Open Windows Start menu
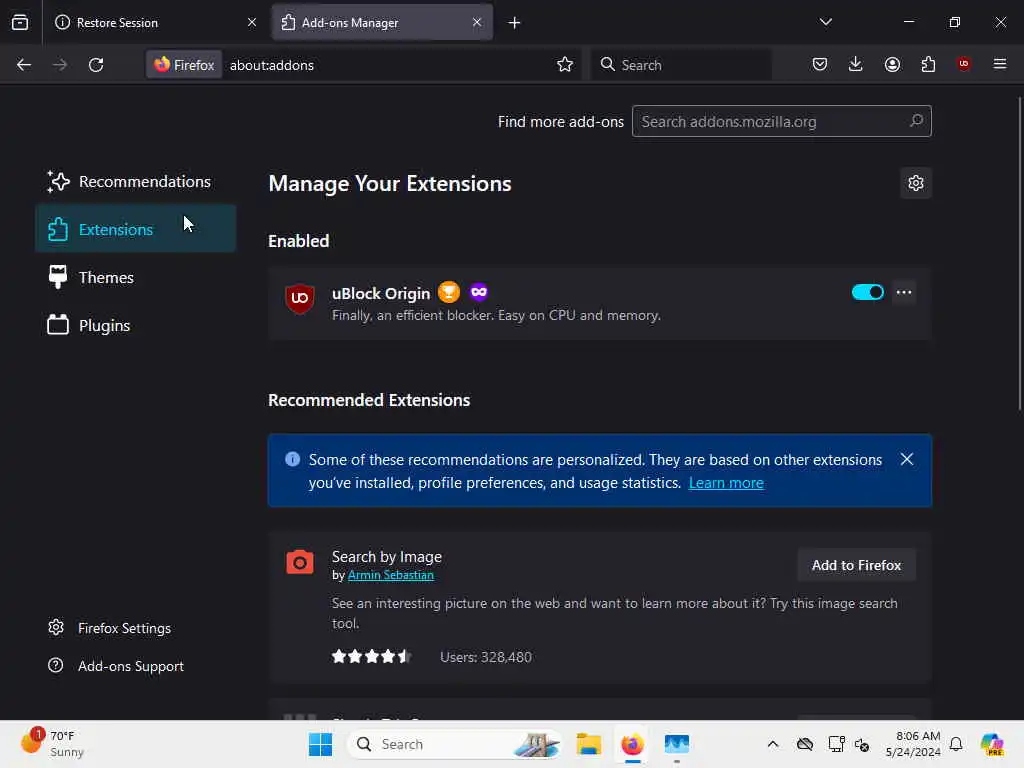Viewport: 1024px width, 768px height. [x=320, y=744]
